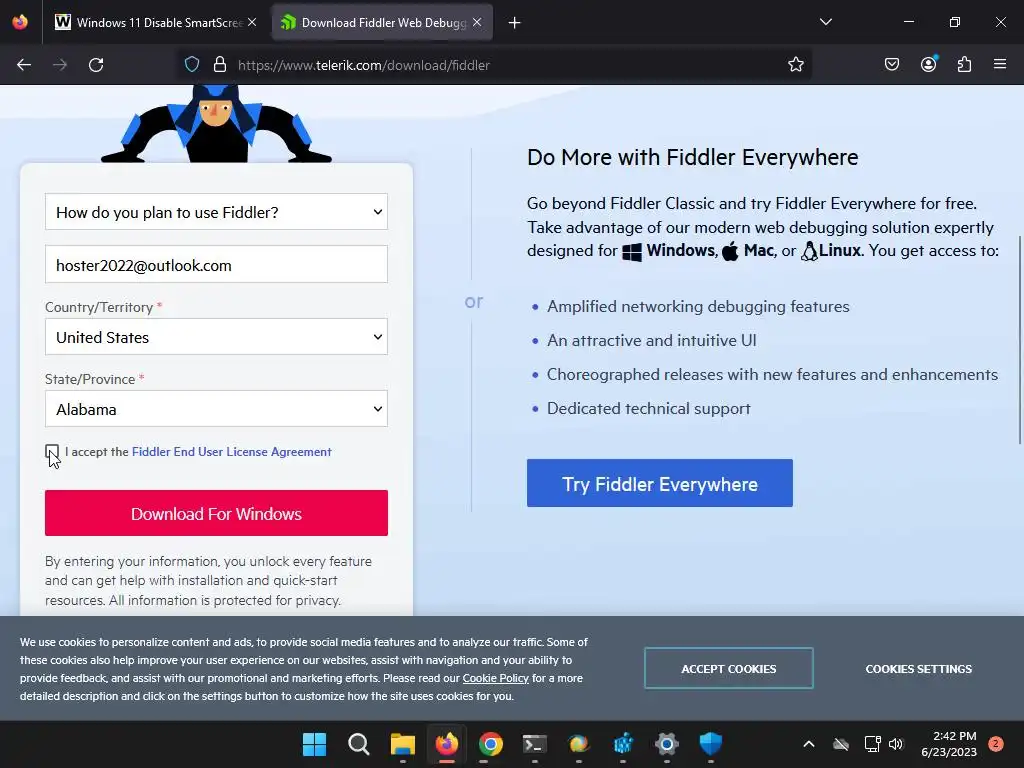Image resolution: width=1024 pixels, height=768 pixels.
Task: Reload the current page
Action: 96,65
